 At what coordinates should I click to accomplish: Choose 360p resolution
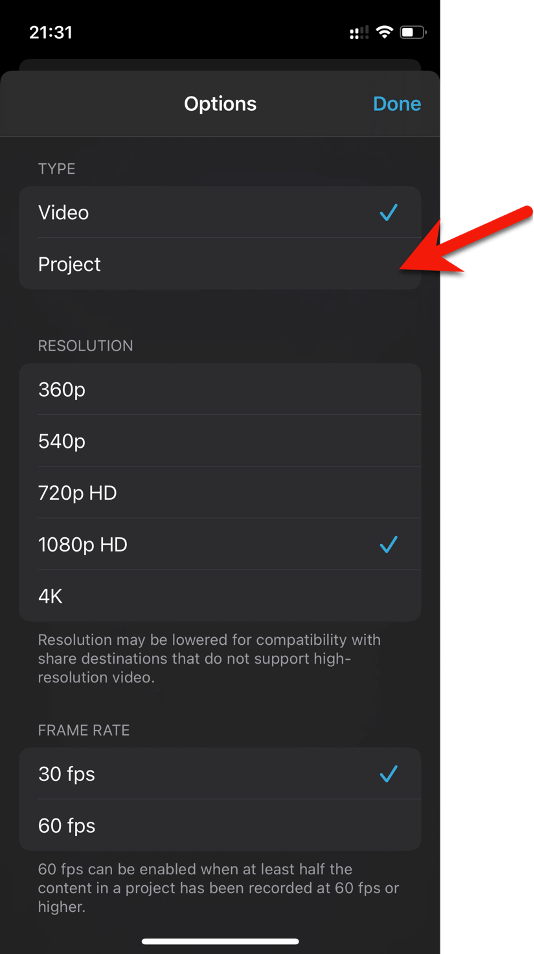pos(220,389)
